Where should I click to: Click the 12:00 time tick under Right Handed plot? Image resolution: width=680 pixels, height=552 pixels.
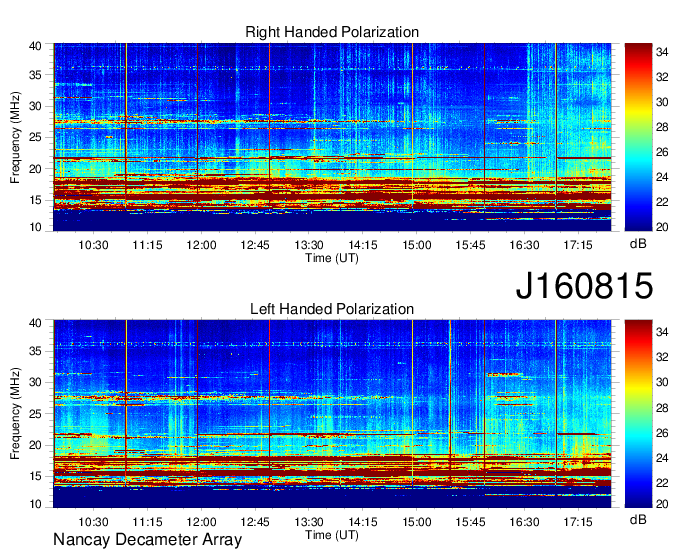(201, 245)
